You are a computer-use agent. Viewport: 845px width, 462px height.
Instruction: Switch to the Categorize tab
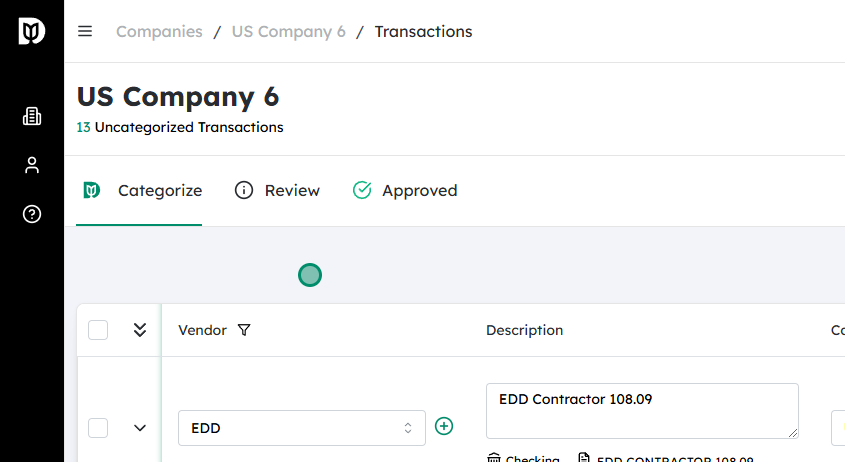point(142,191)
